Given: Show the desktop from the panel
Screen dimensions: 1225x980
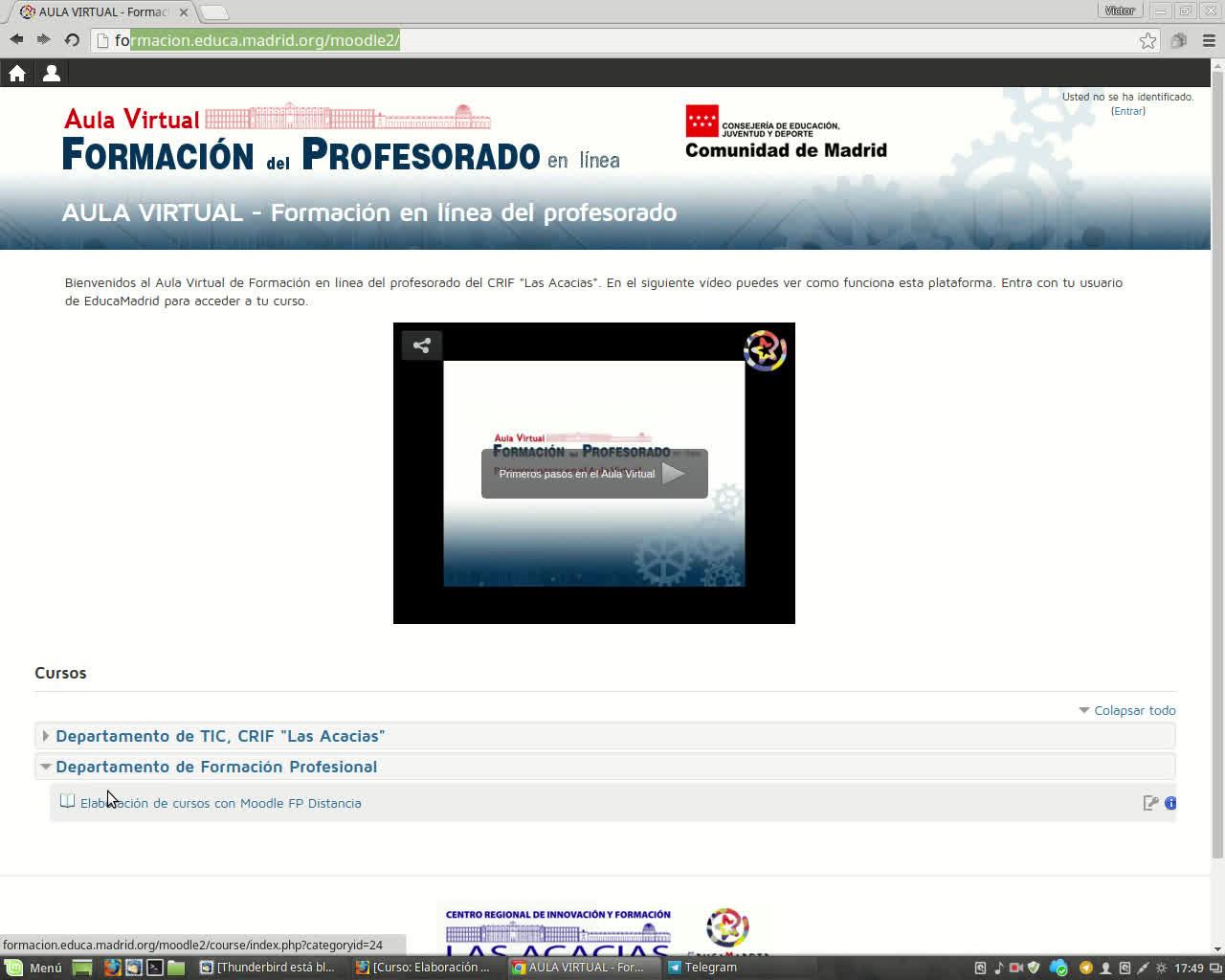Looking at the screenshot, I should (x=82, y=968).
